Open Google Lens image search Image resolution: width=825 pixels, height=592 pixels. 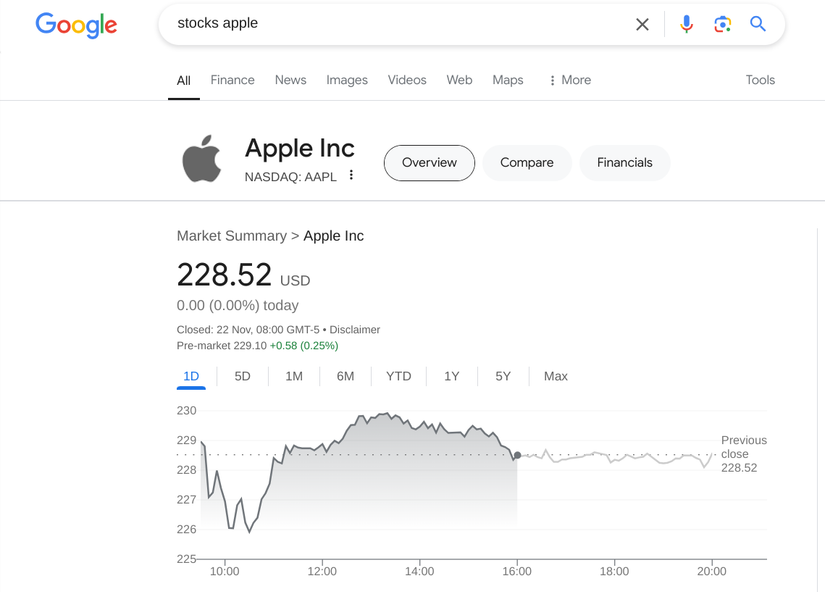click(722, 24)
